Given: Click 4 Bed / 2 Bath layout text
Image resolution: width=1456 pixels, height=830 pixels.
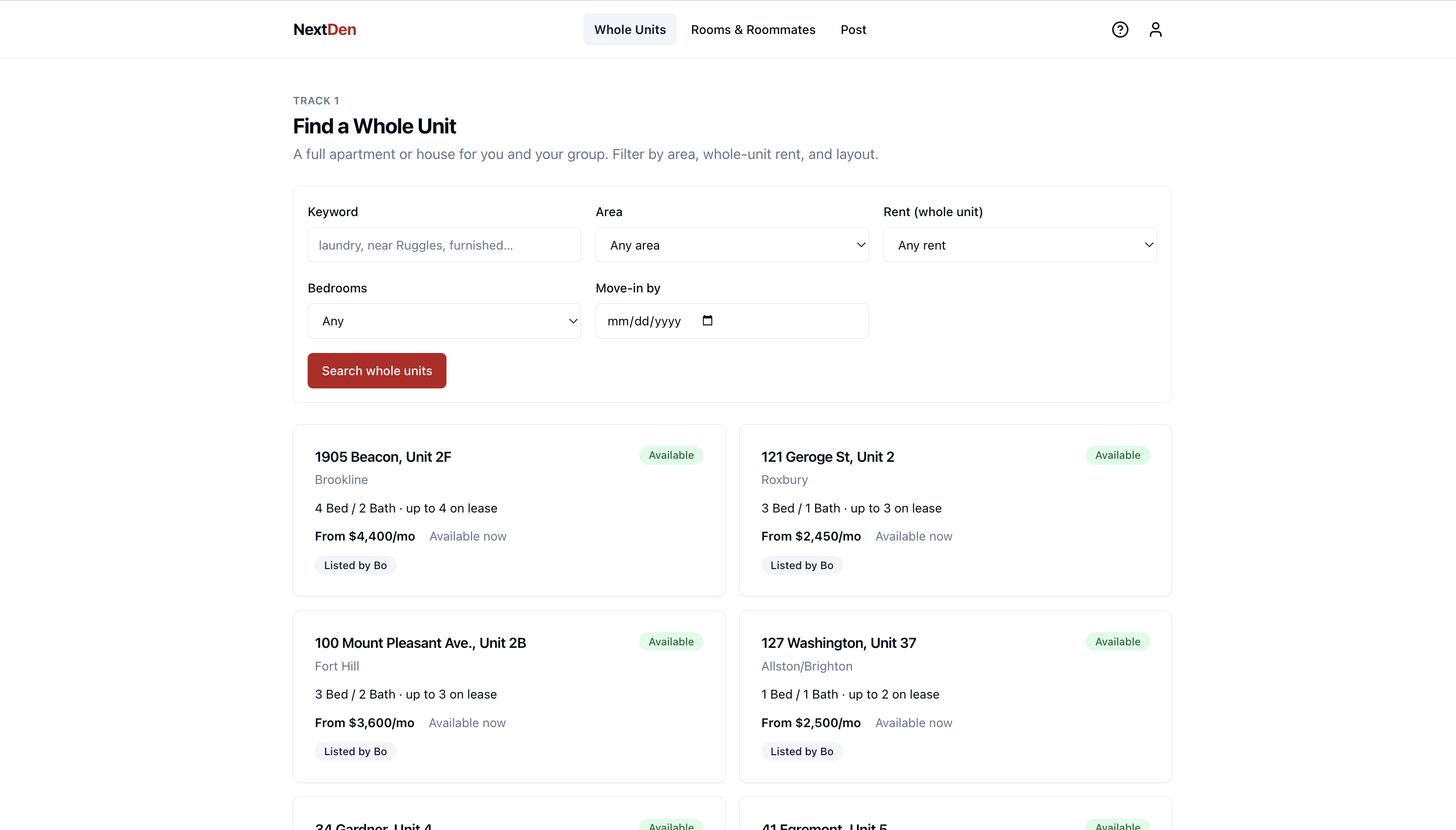Looking at the screenshot, I should (354, 509).
